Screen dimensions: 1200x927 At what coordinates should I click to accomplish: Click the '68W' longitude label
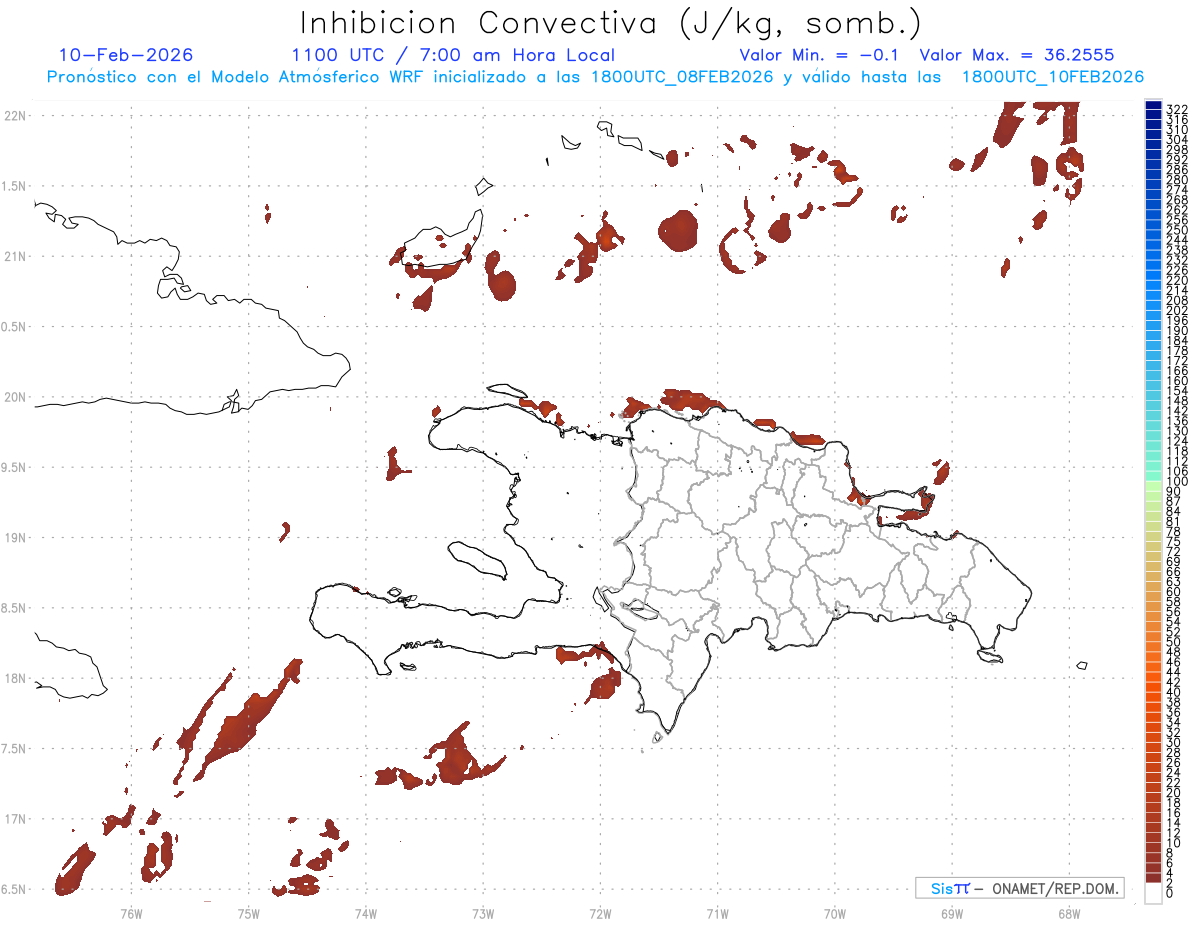point(1069,913)
